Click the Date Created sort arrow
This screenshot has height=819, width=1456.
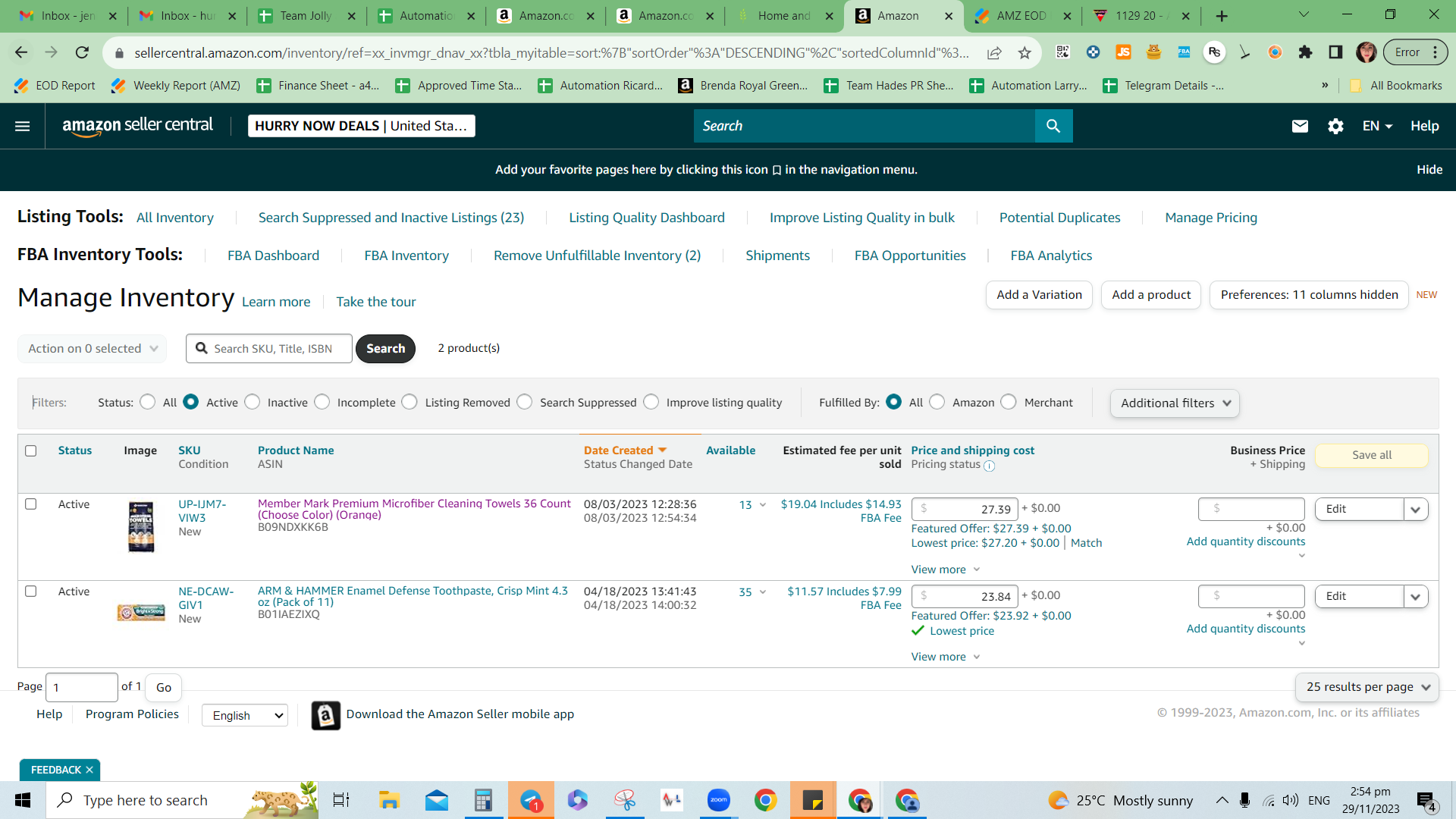[x=663, y=450]
